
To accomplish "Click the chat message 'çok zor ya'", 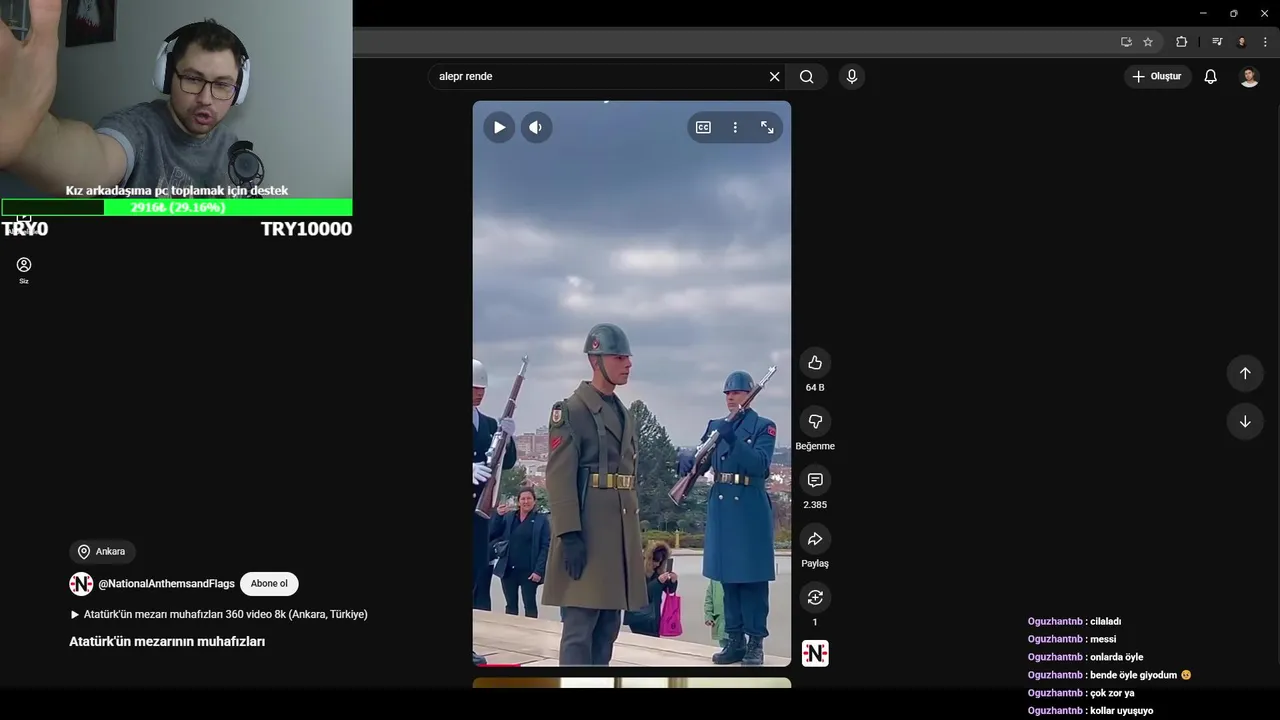I will pyautogui.click(x=1112, y=693).
